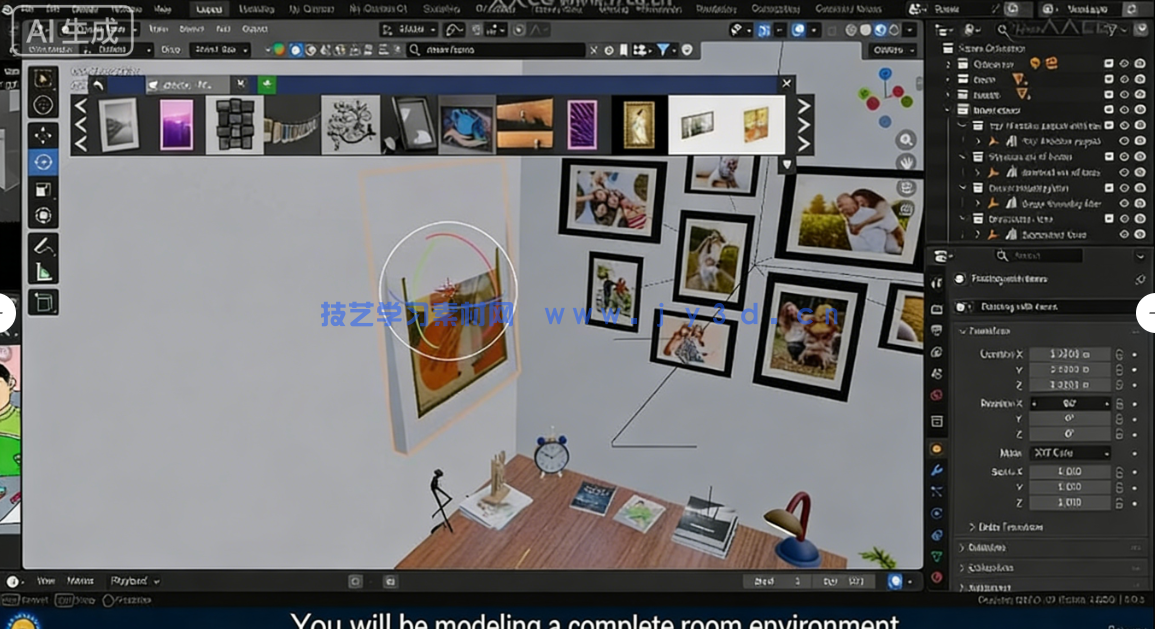Hide the Camera object in the outliner
This screenshot has width=1155, height=629.
(1123, 80)
